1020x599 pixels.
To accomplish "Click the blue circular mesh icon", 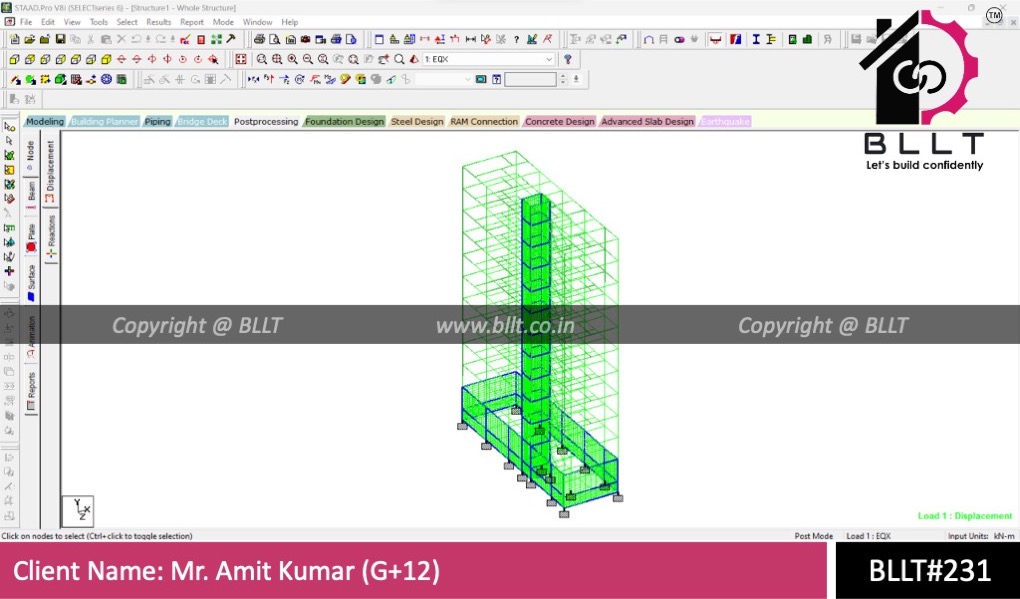I will click(106, 79).
